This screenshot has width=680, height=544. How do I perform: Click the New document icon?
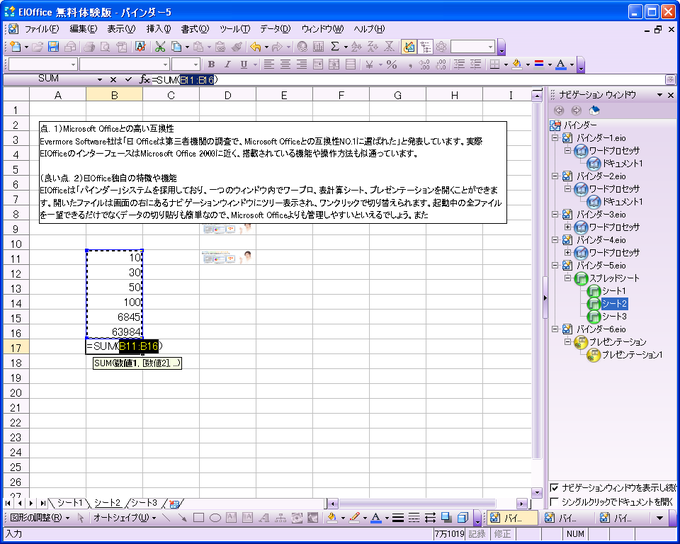pyautogui.click(x=16, y=46)
